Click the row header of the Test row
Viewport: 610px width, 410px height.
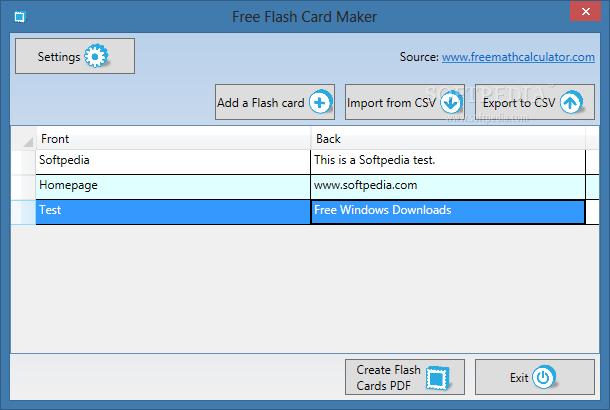click(x=23, y=212)
